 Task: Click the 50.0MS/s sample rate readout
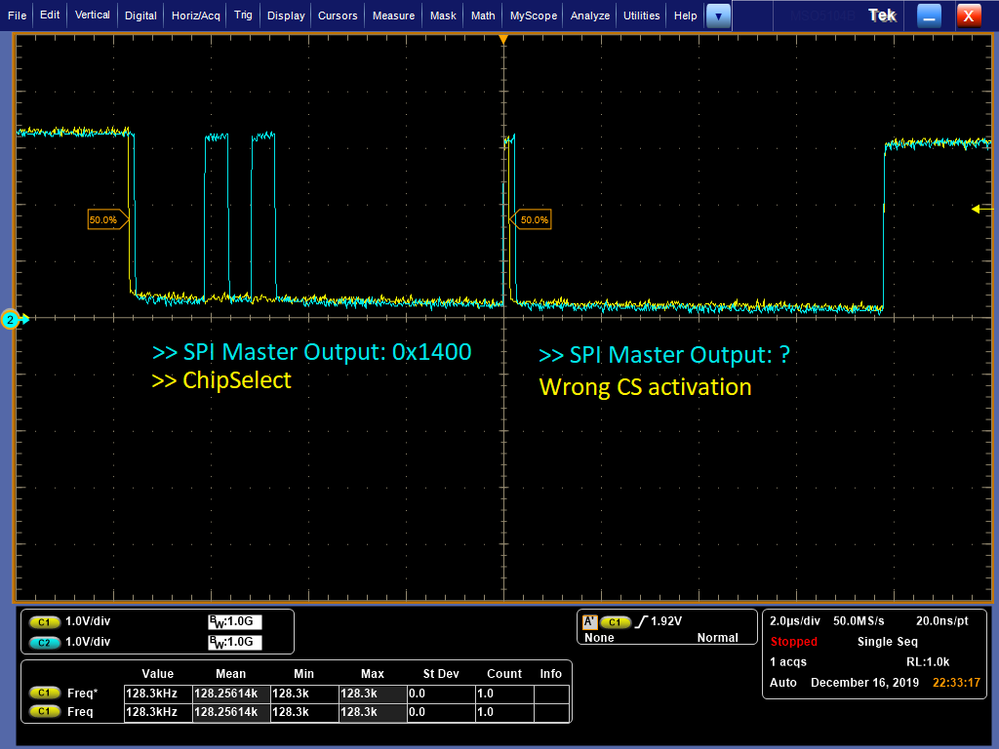(x=858, y=621)
